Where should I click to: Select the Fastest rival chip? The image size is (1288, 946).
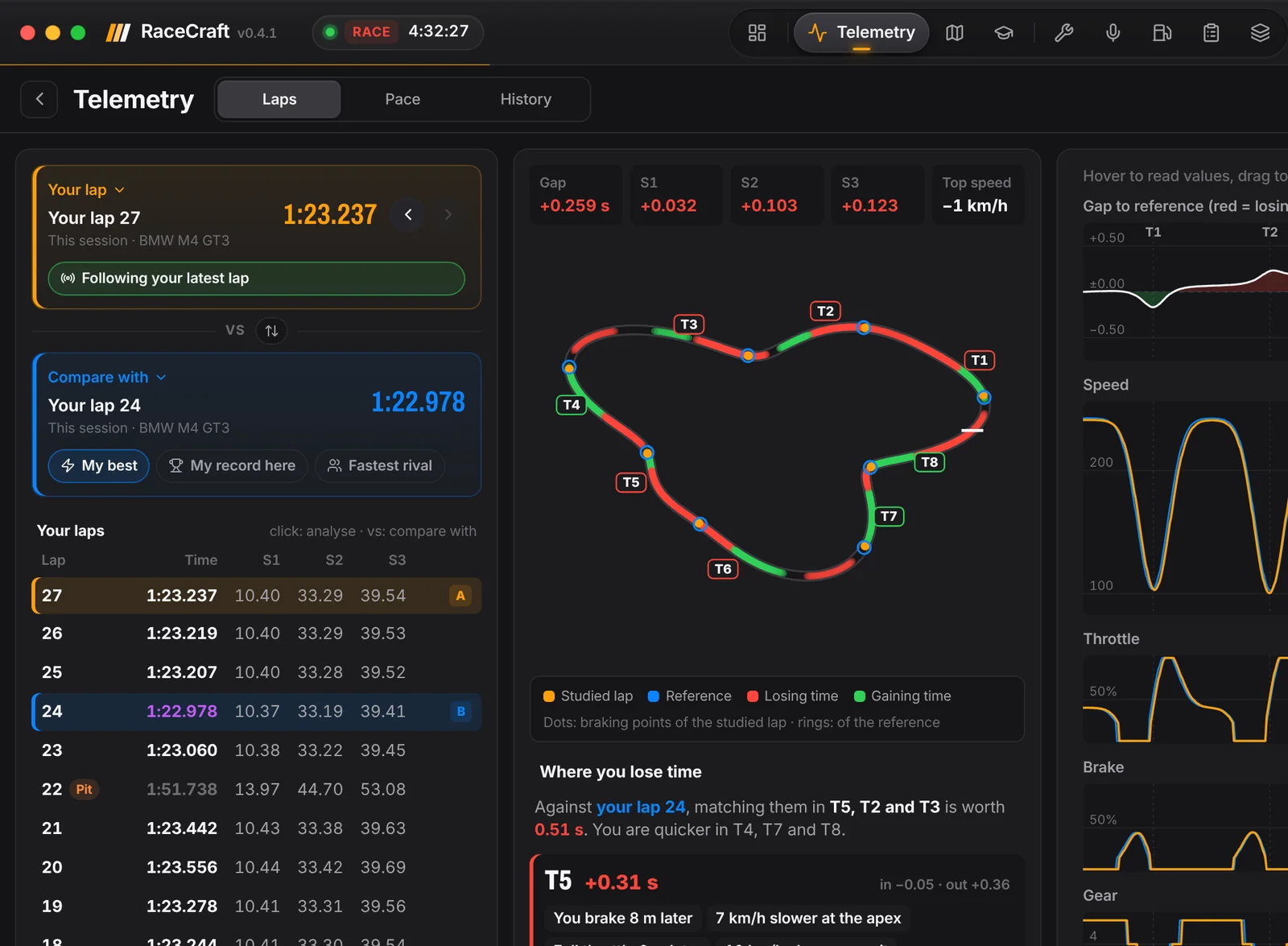pos(380,466)
